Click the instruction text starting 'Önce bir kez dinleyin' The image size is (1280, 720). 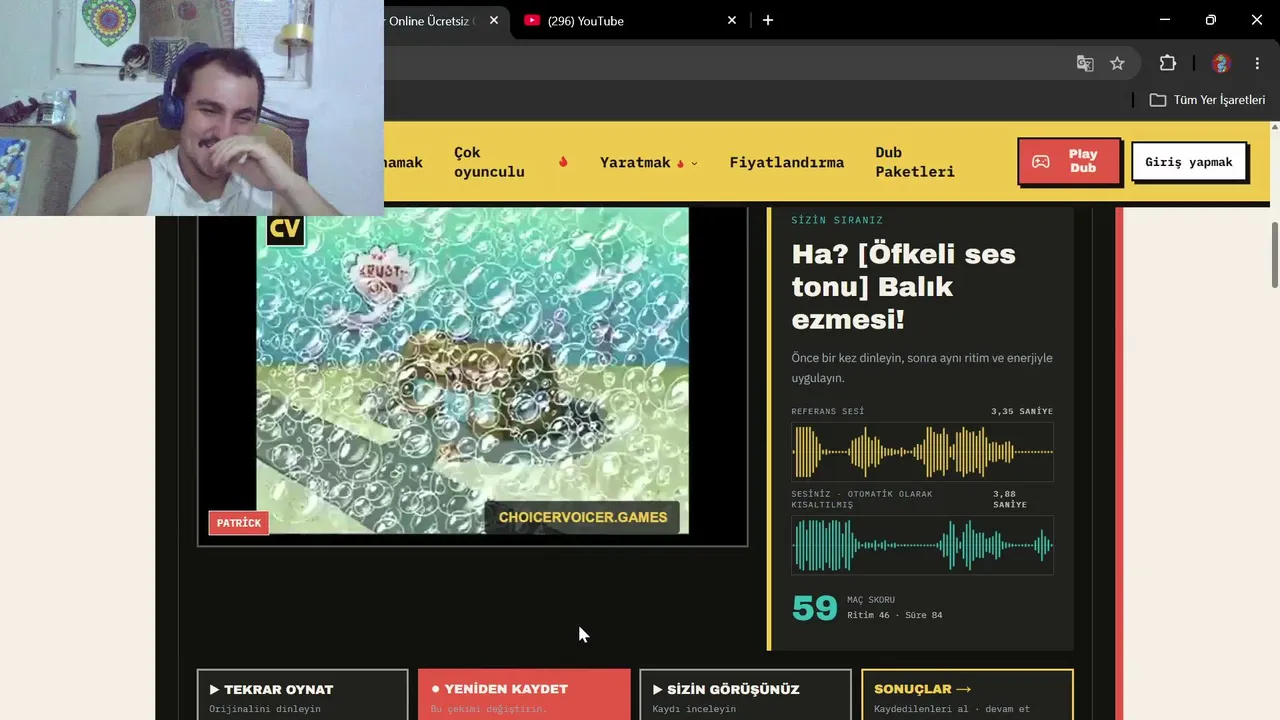coord(922,368)
